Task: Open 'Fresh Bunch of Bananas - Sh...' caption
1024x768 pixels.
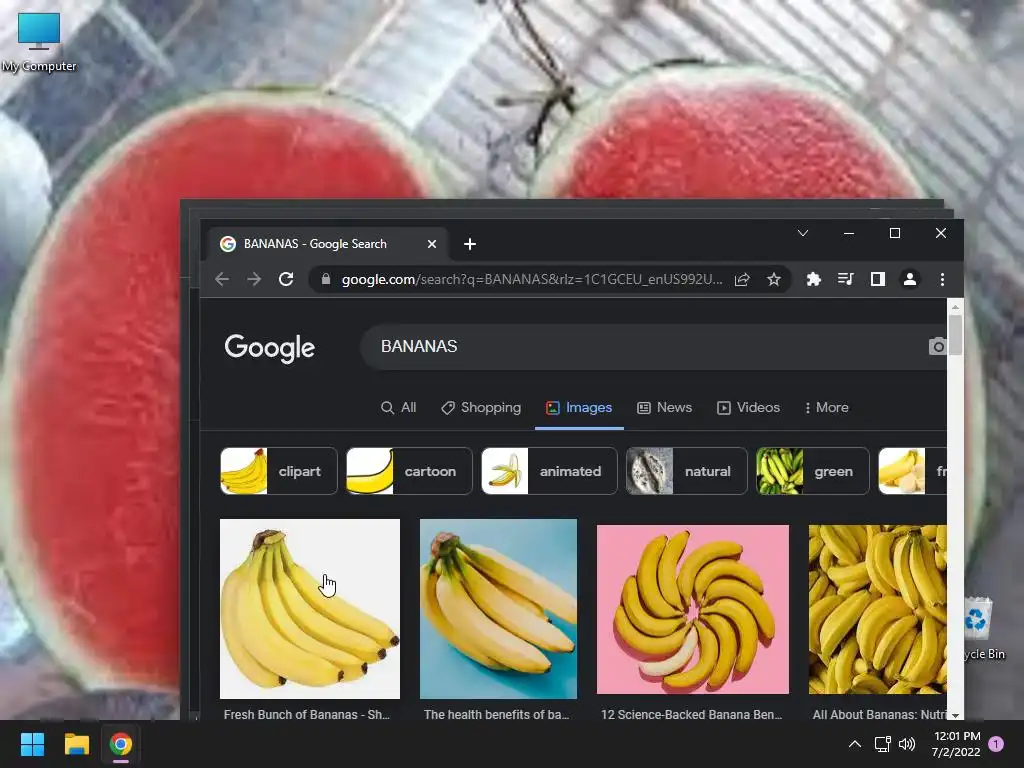Action: click(307, 714)
